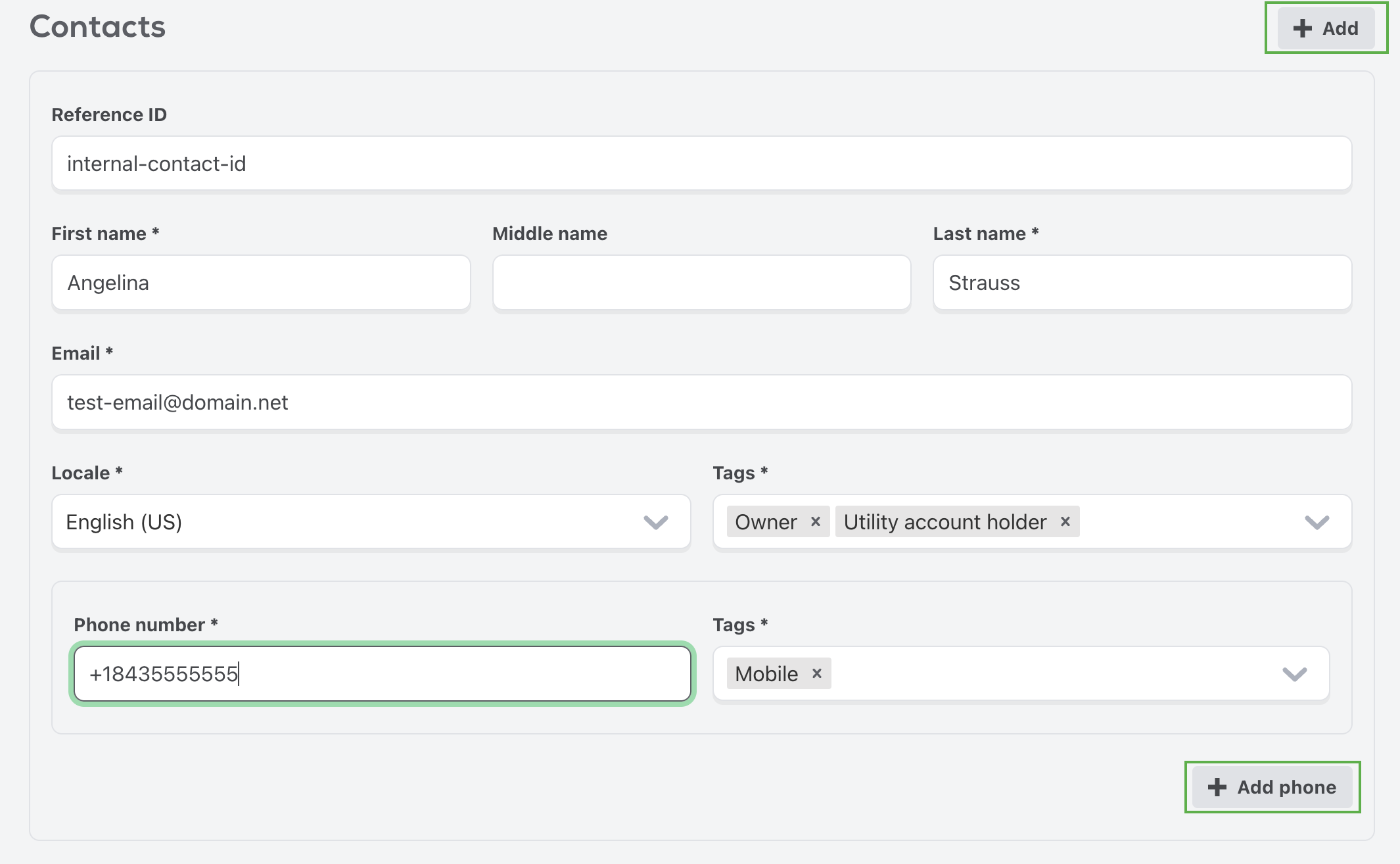Remove the Utility account holder tag
The height and width of the screenshot is (864, 1400).
click(x=1065, y=521)
